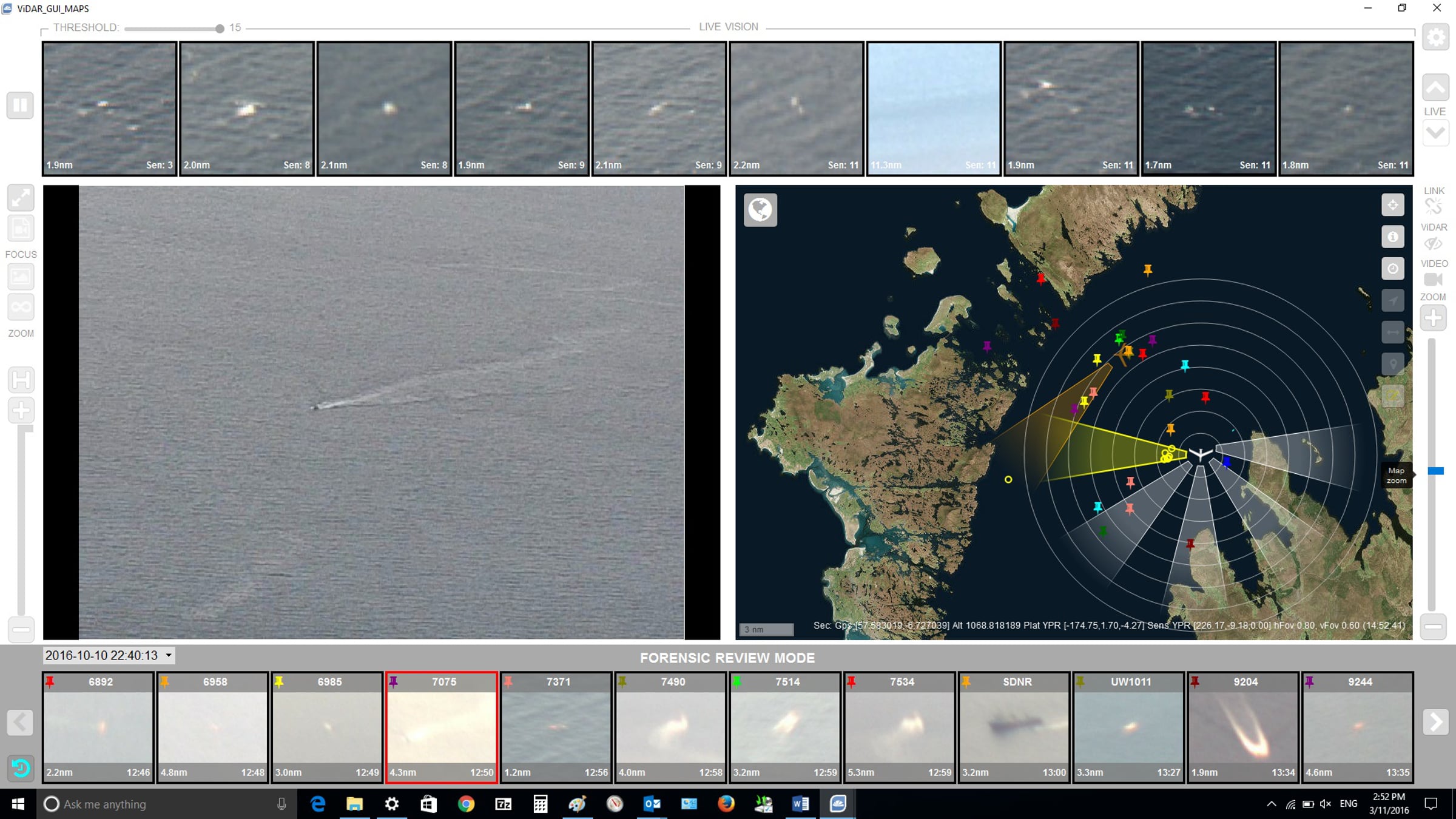Click the globe map type icon
This screenshot has height=819, width=1456.
(760, 210)
